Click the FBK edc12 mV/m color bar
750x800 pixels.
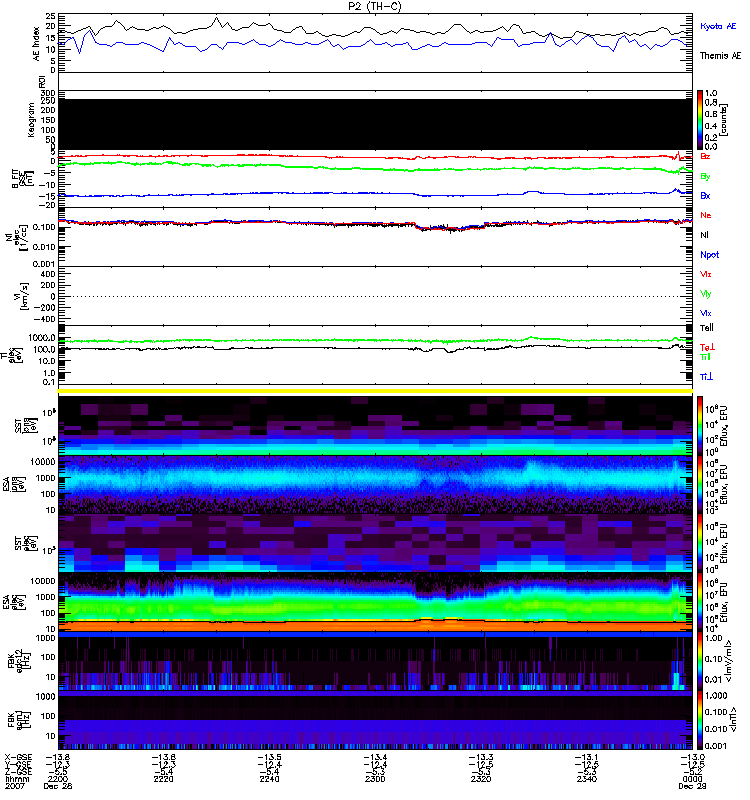pyautogui.click(x=699, y=661)
